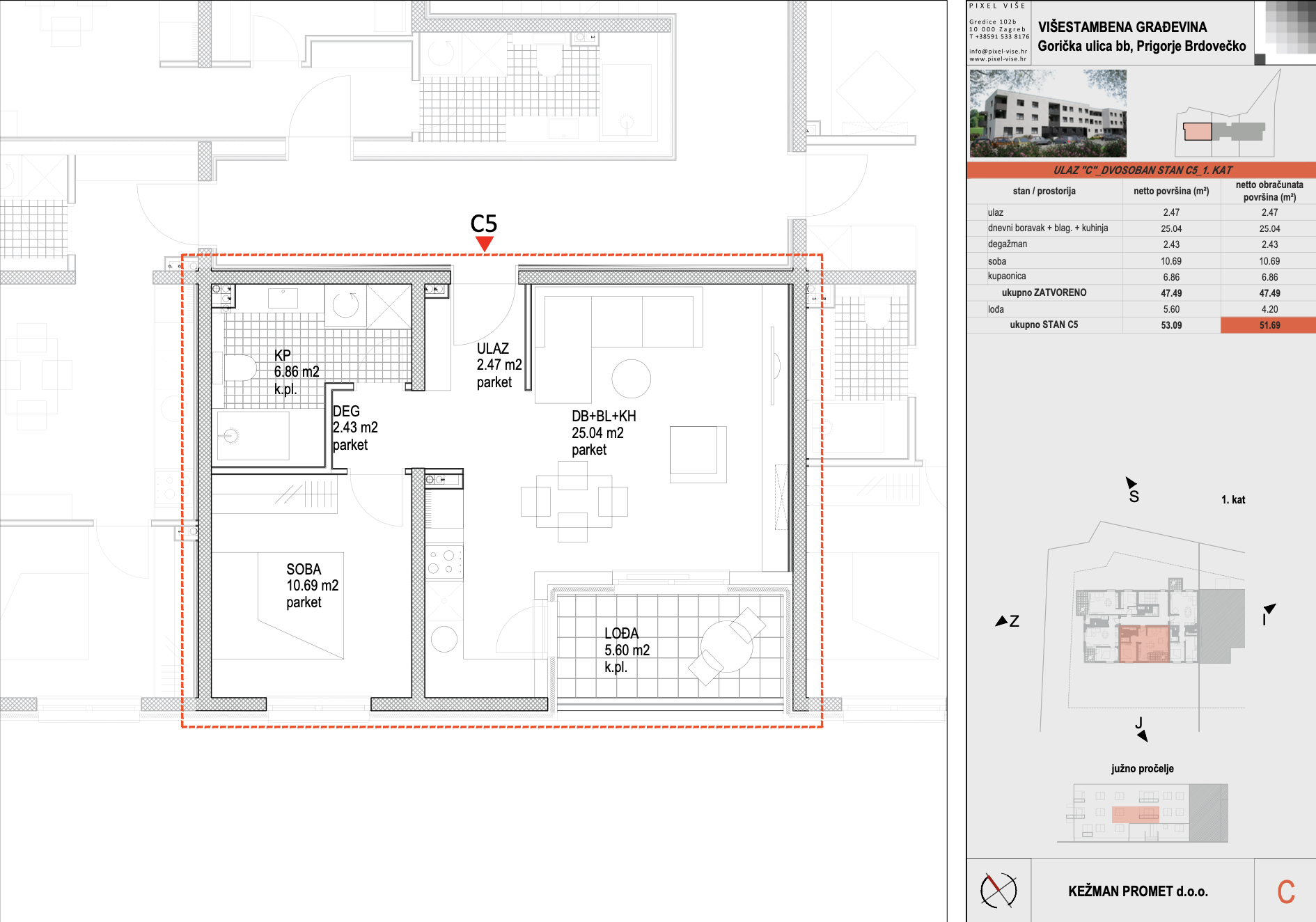
Task: Click the highlighted apartment on the 1. kat plan
Action: (1144, 643)
